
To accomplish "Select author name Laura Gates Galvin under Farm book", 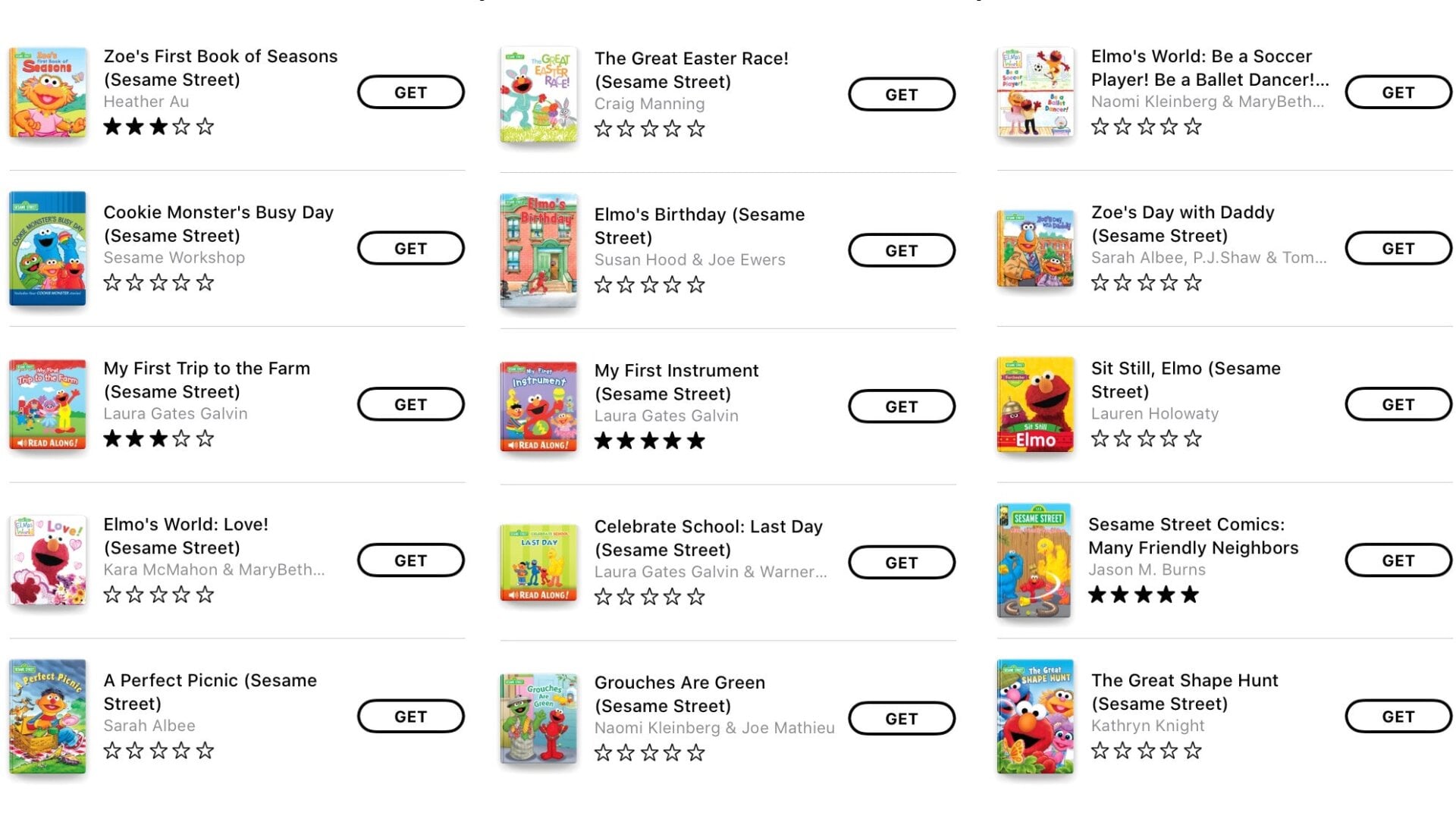I will pyautogui.click(x=175, y=414).
